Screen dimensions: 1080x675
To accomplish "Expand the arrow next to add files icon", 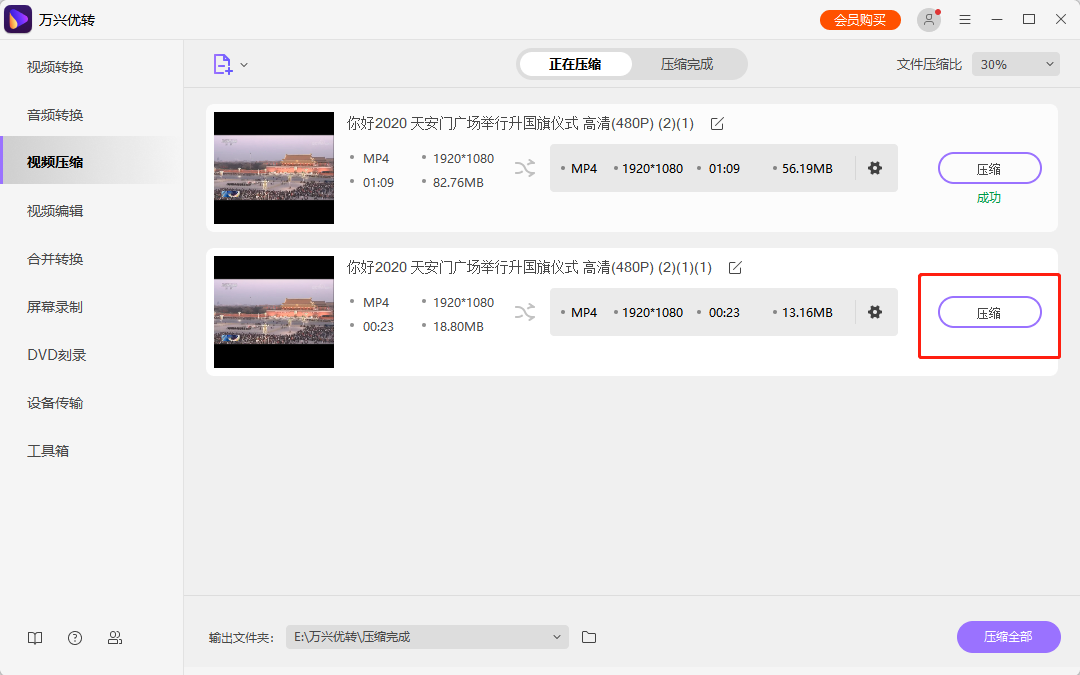I will pyautogui.click(x=244, y=63).
